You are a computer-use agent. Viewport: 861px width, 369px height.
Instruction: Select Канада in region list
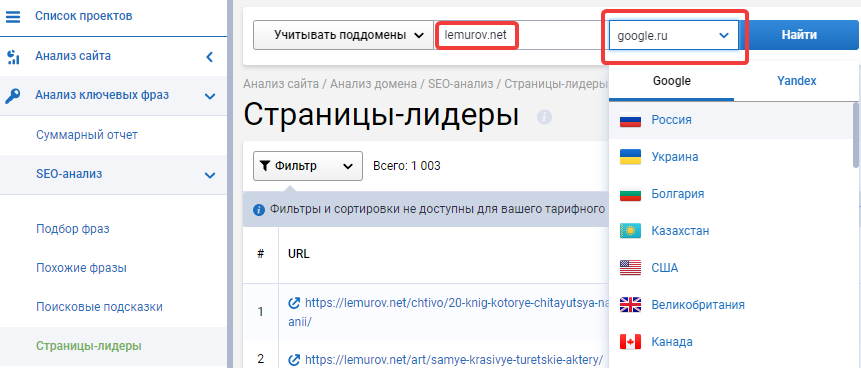tap(672, 342)
